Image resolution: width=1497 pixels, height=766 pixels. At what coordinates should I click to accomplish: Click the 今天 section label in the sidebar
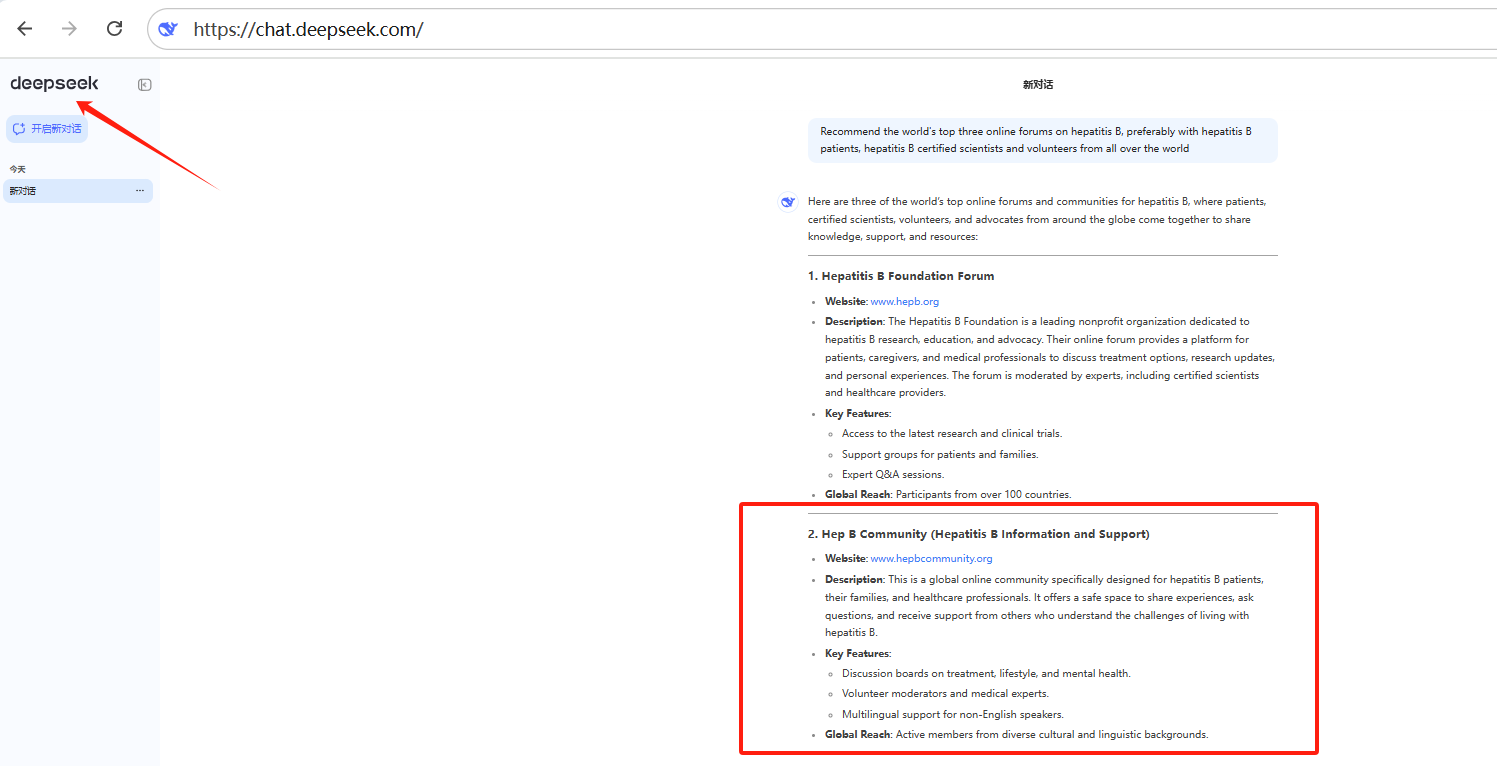point(18,169)
